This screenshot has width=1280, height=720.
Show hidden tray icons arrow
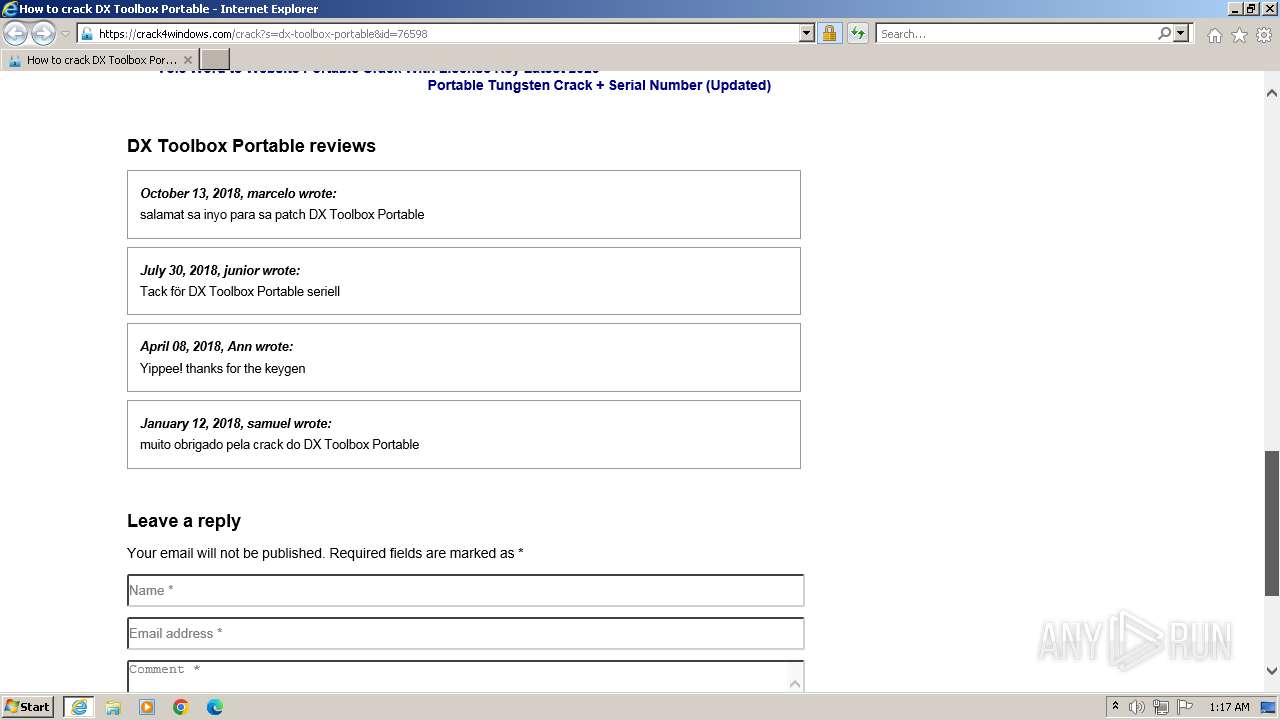[1115, 707]
